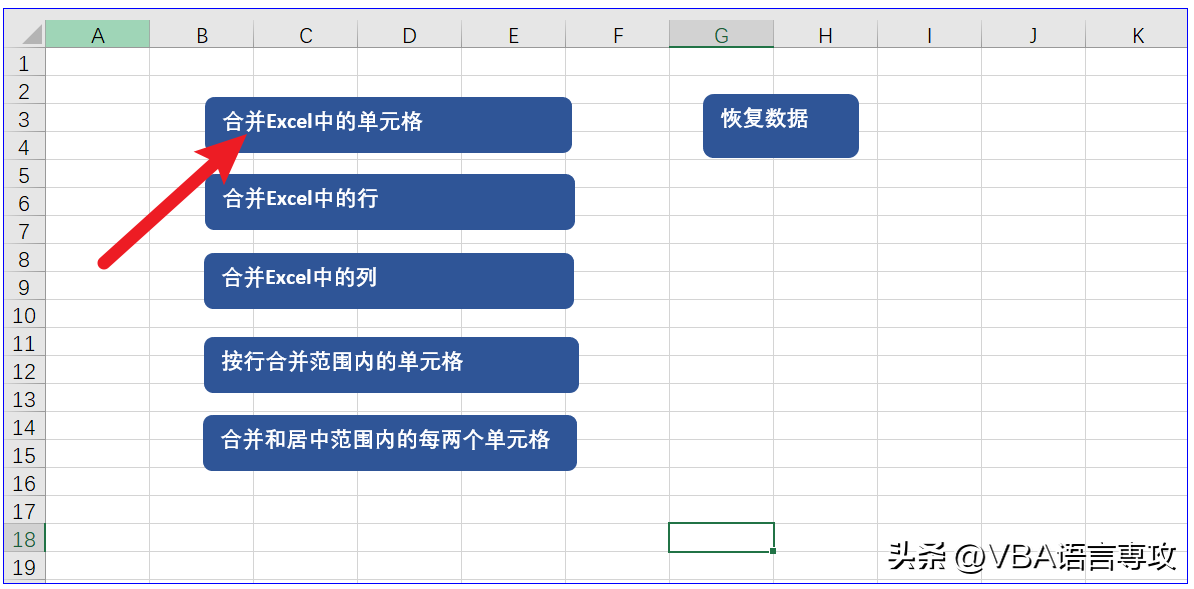
Task: Select column G header
Action: click(722, 34)
